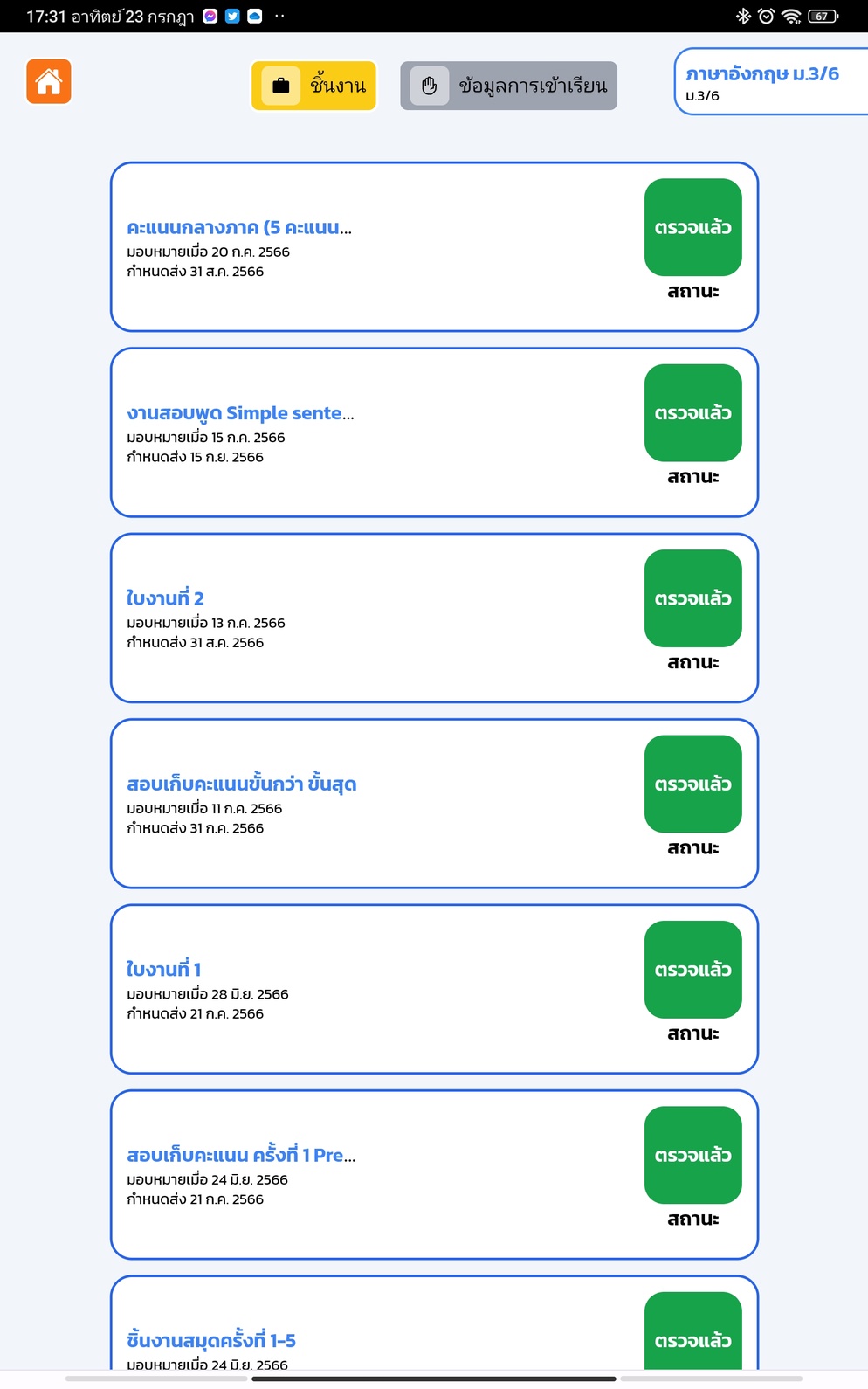Open the Messenger notification in status bar

click(210, 16)
